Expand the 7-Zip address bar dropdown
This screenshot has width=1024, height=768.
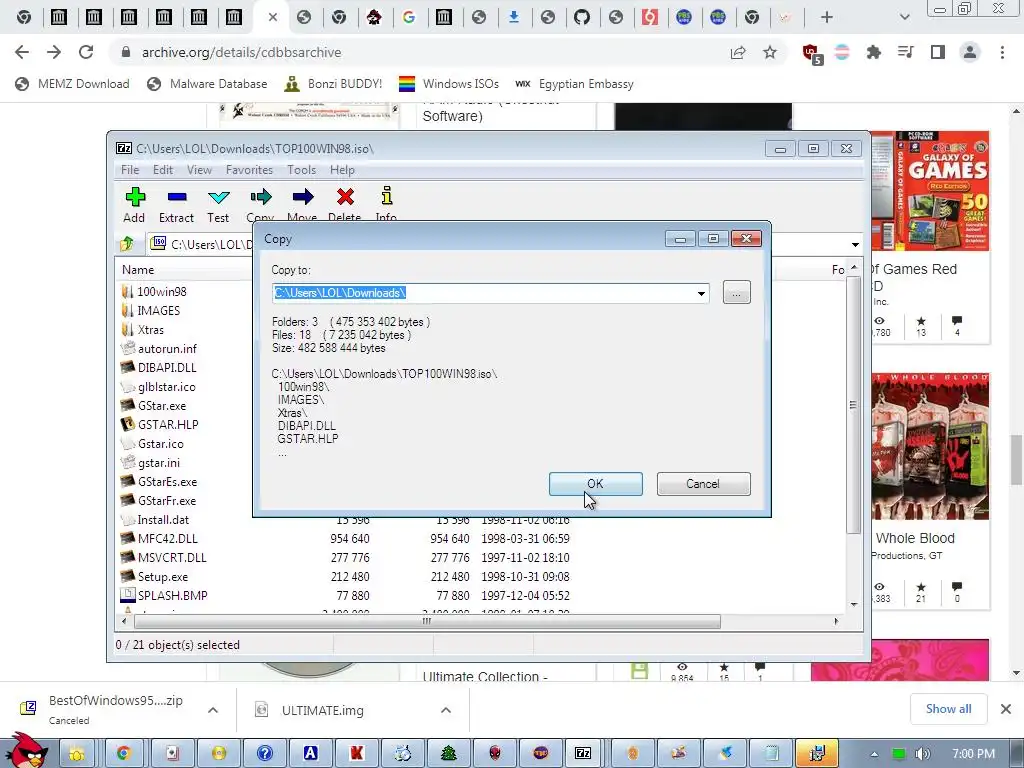click(x=855, y=245)
